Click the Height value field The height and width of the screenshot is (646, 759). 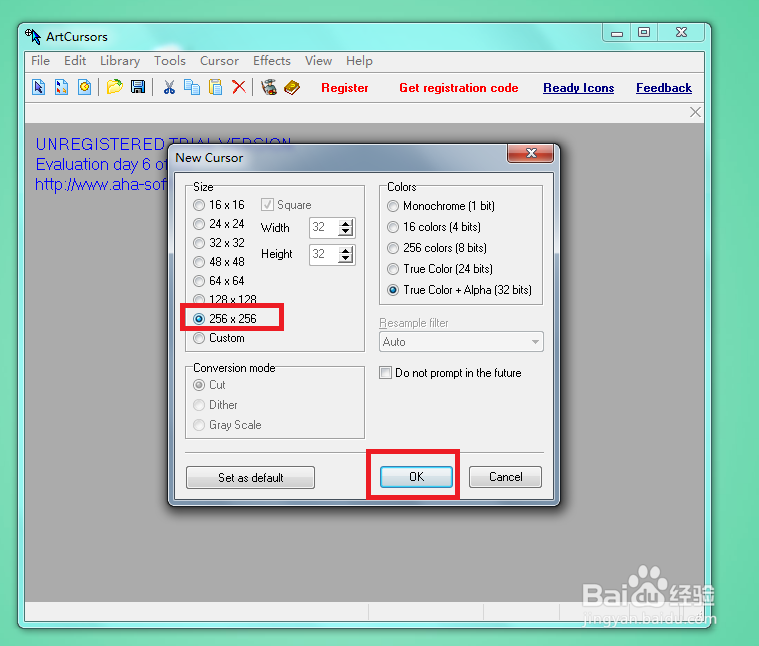pyautogui.click(x=324, y=255)
